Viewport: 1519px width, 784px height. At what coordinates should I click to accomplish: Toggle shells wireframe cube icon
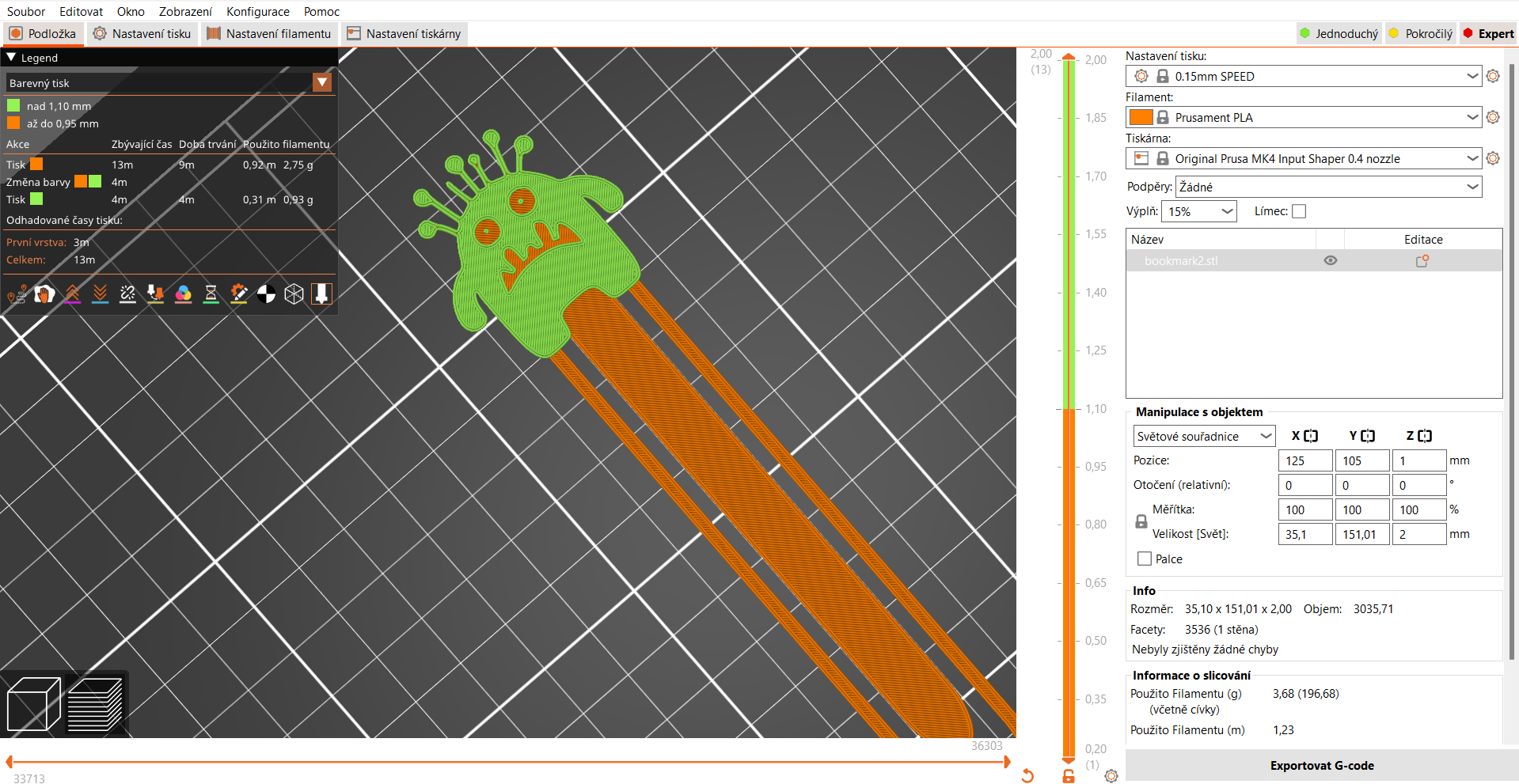click(294, 294)
